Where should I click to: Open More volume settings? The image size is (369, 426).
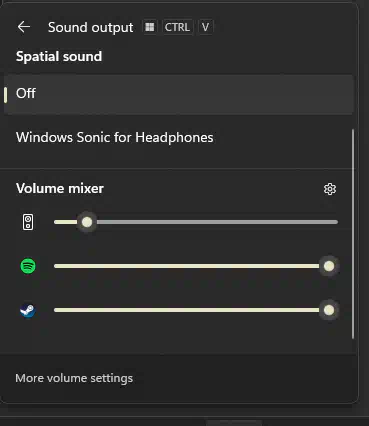[74, 378]
